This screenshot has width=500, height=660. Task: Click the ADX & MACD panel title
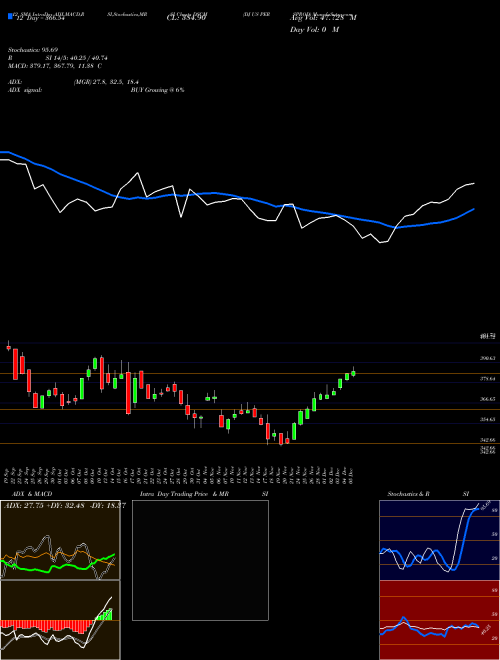pyautogui.click(x=32, y=494)
